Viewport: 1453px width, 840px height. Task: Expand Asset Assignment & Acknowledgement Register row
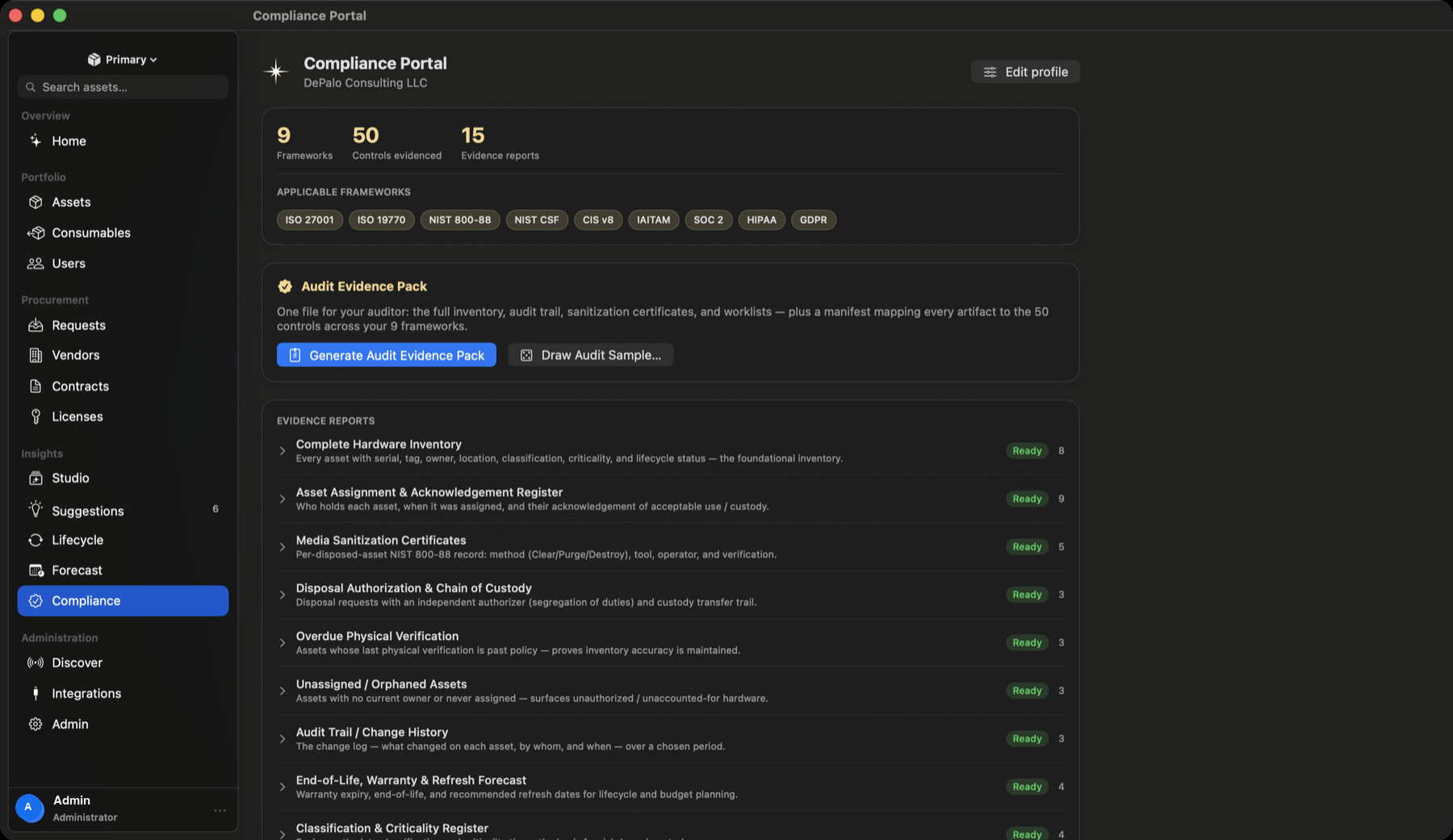[x=282, y=499]
